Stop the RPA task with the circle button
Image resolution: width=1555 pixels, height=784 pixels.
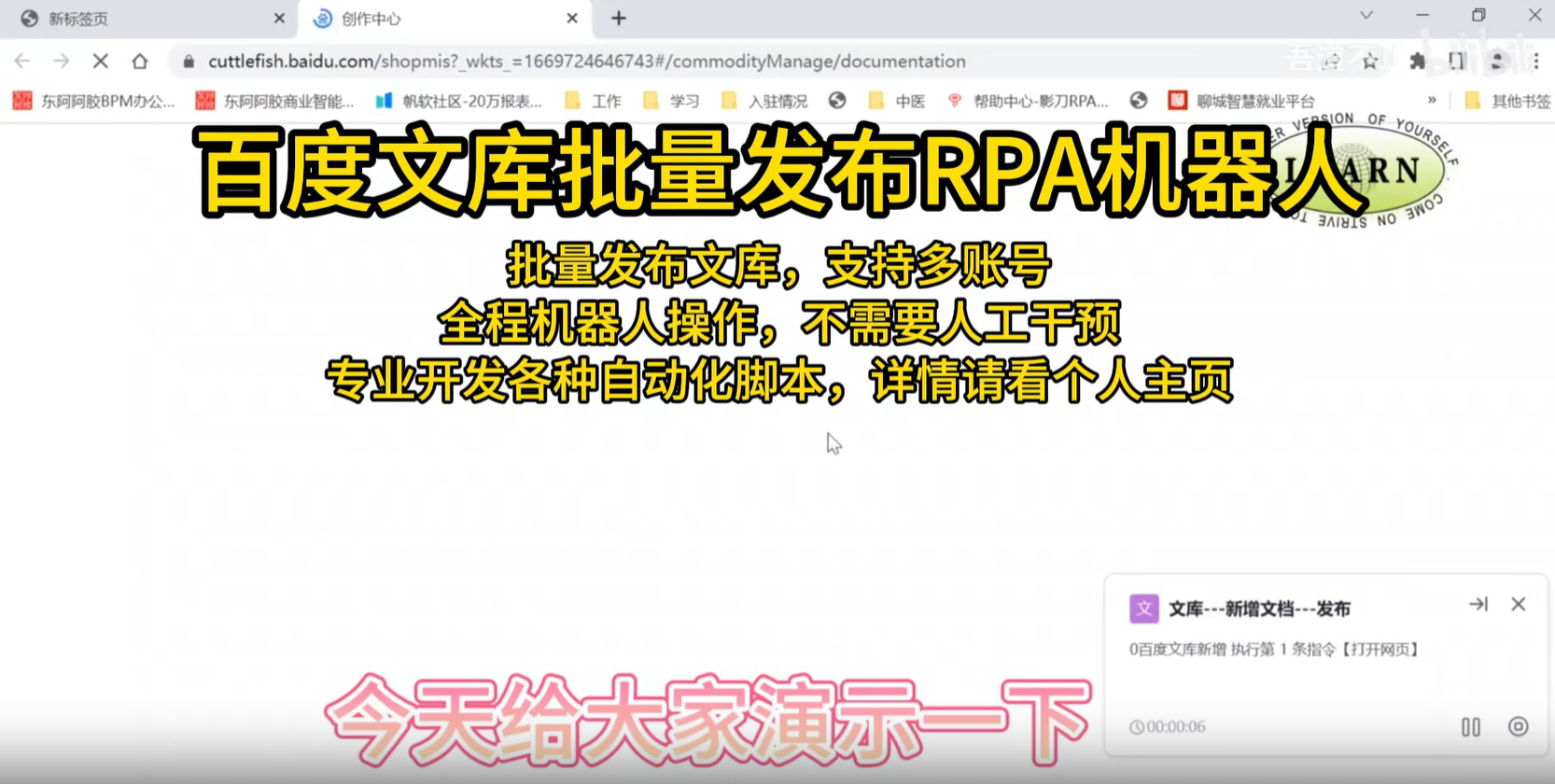[x=1518, y=726]
